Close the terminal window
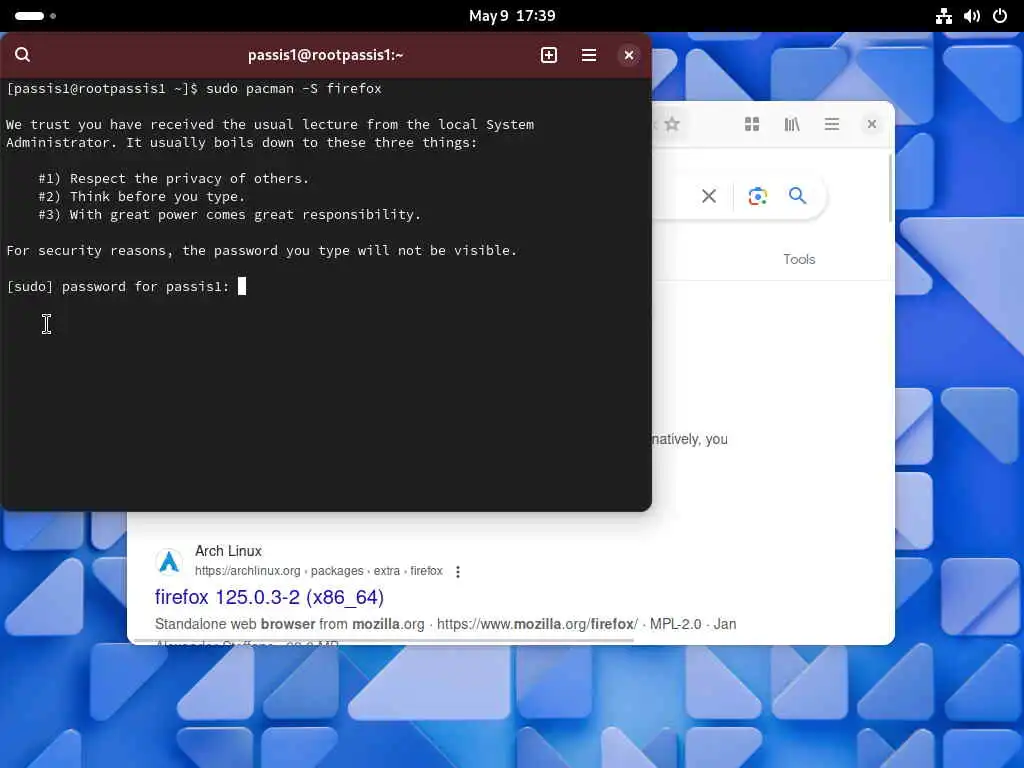1024x768 pixels. (x=628, y=55)
